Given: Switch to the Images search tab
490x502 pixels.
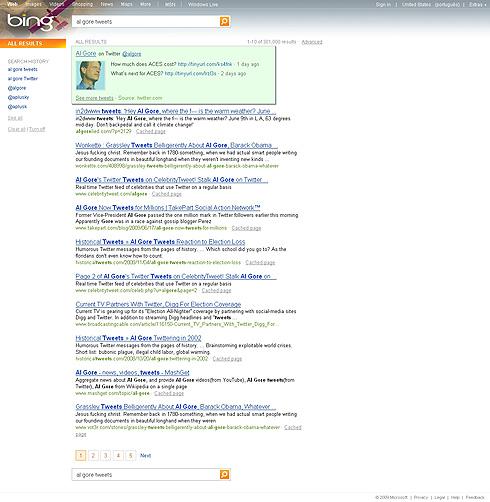Looking at the screenshot, I should 34,4.
